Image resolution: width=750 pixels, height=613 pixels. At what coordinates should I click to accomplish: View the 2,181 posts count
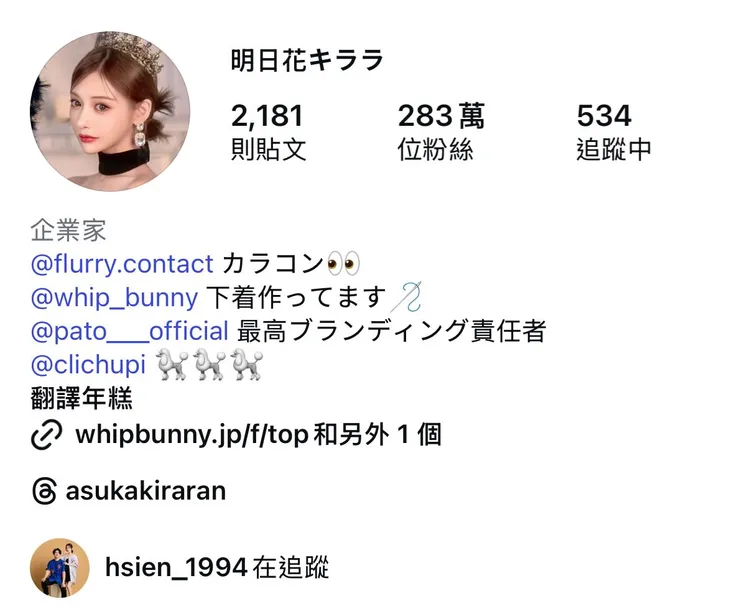click(268, 131)
